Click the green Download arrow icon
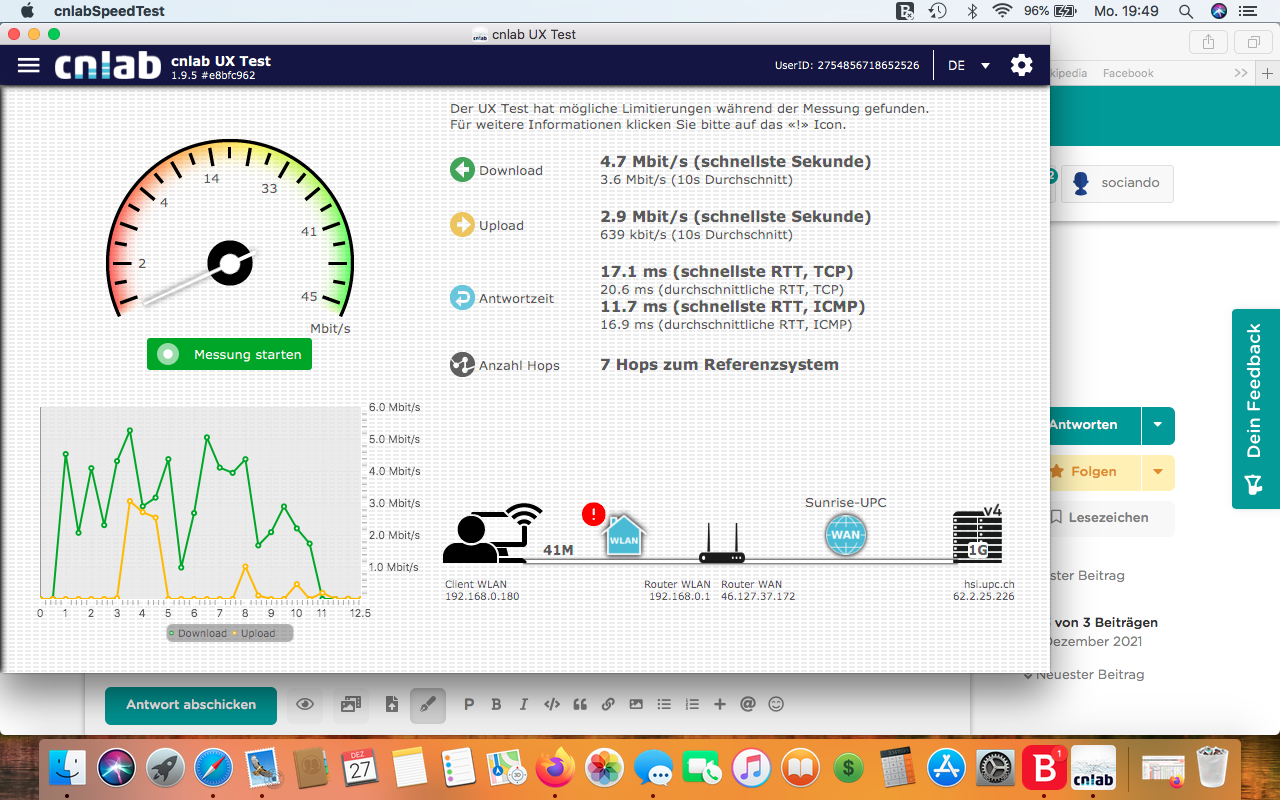 point(462,170)
